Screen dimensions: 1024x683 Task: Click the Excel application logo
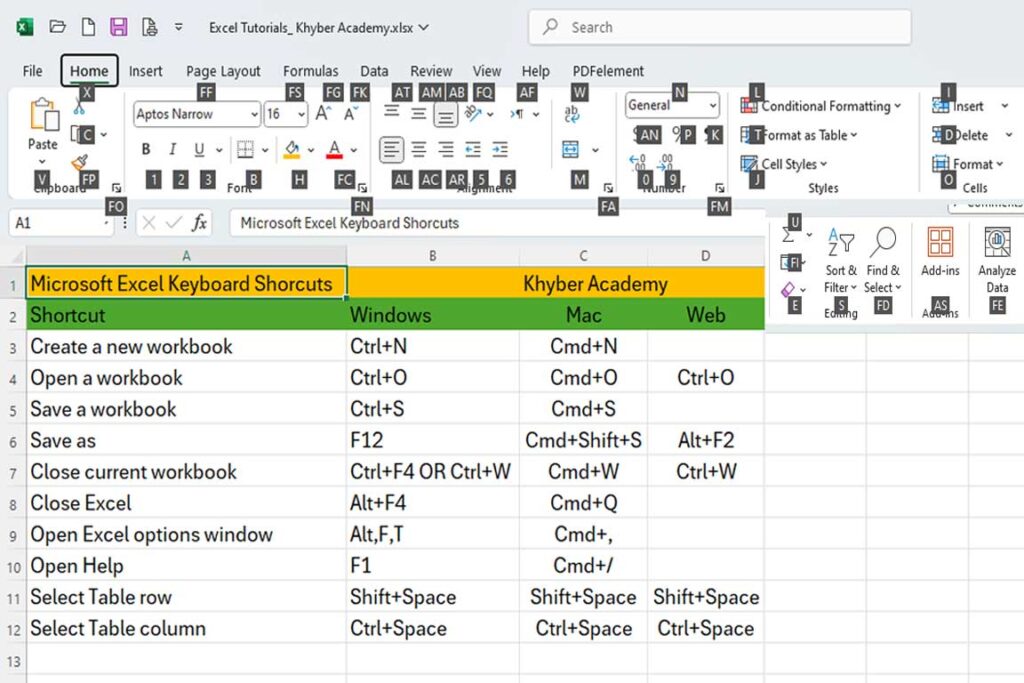(x=25, y=27)
